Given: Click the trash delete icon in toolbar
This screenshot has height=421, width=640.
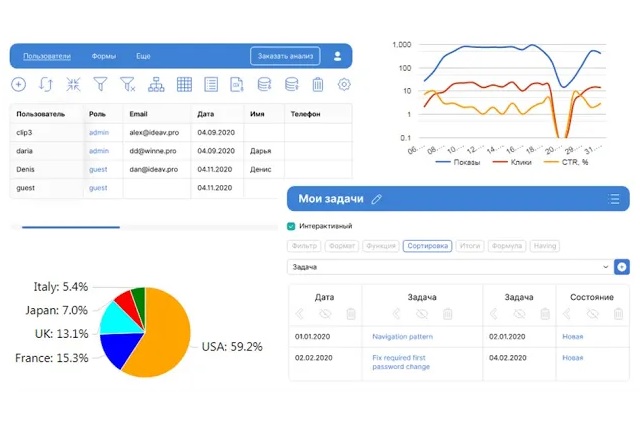Looking at the screenshot, I should [x=318, y=85].
